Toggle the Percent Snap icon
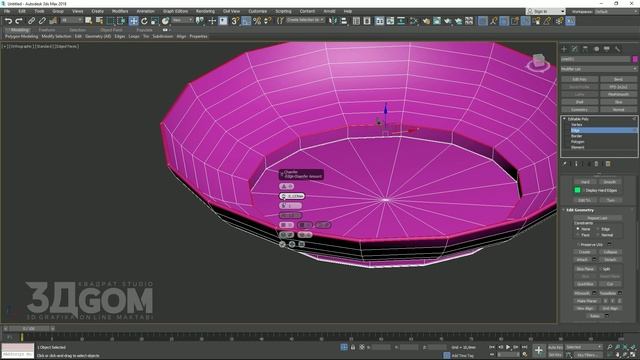Viewport: 640px width, 360px height. (x=257, y=21)
